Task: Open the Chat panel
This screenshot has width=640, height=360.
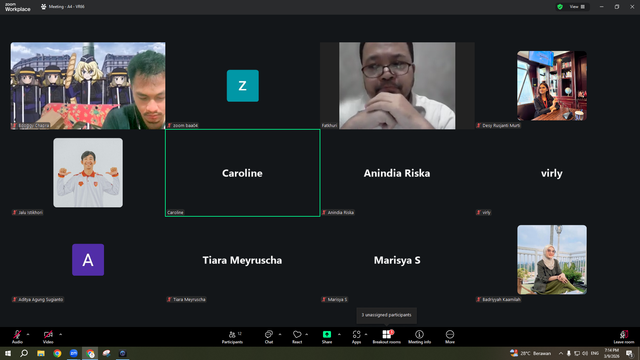Action: [269, 337]
